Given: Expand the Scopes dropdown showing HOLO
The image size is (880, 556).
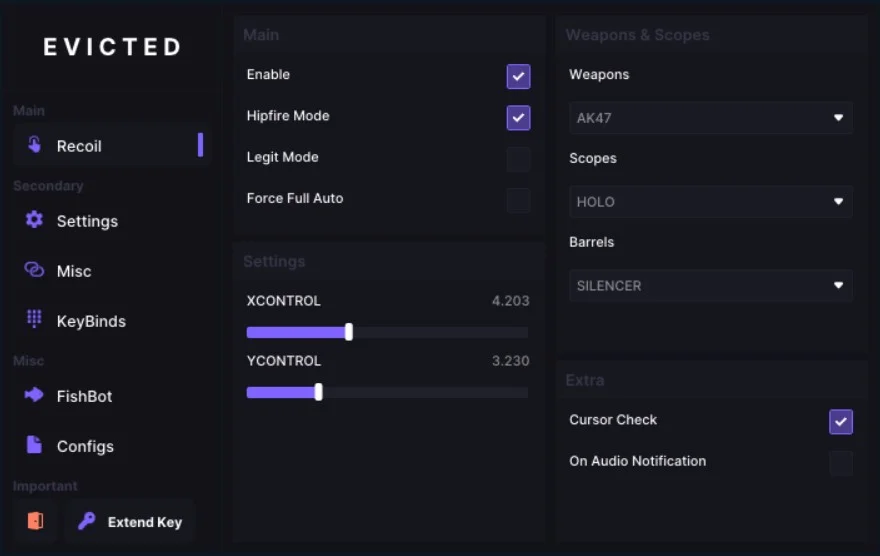Looking at the screenshot, I should (x=710, y=202).
